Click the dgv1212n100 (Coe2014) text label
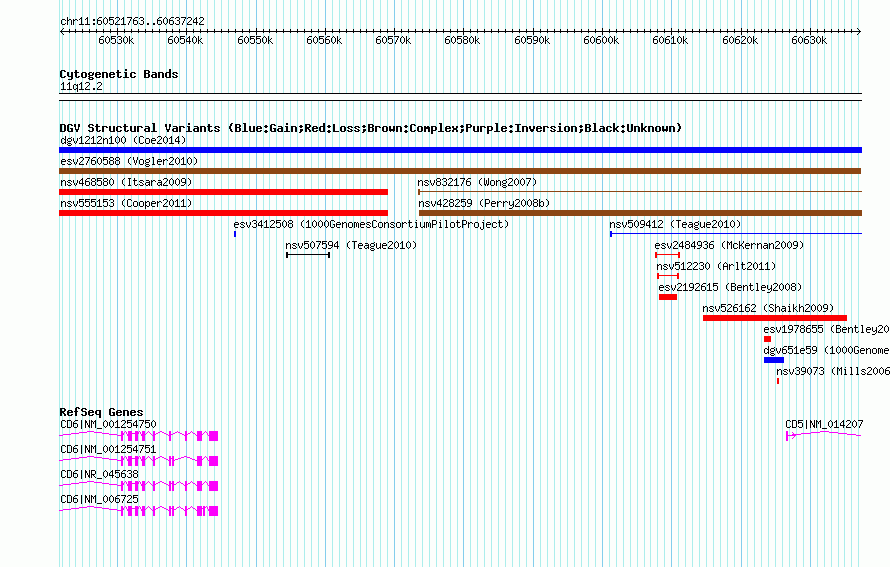The height and width of the screenshot is (567, 890). pos(123,140)
